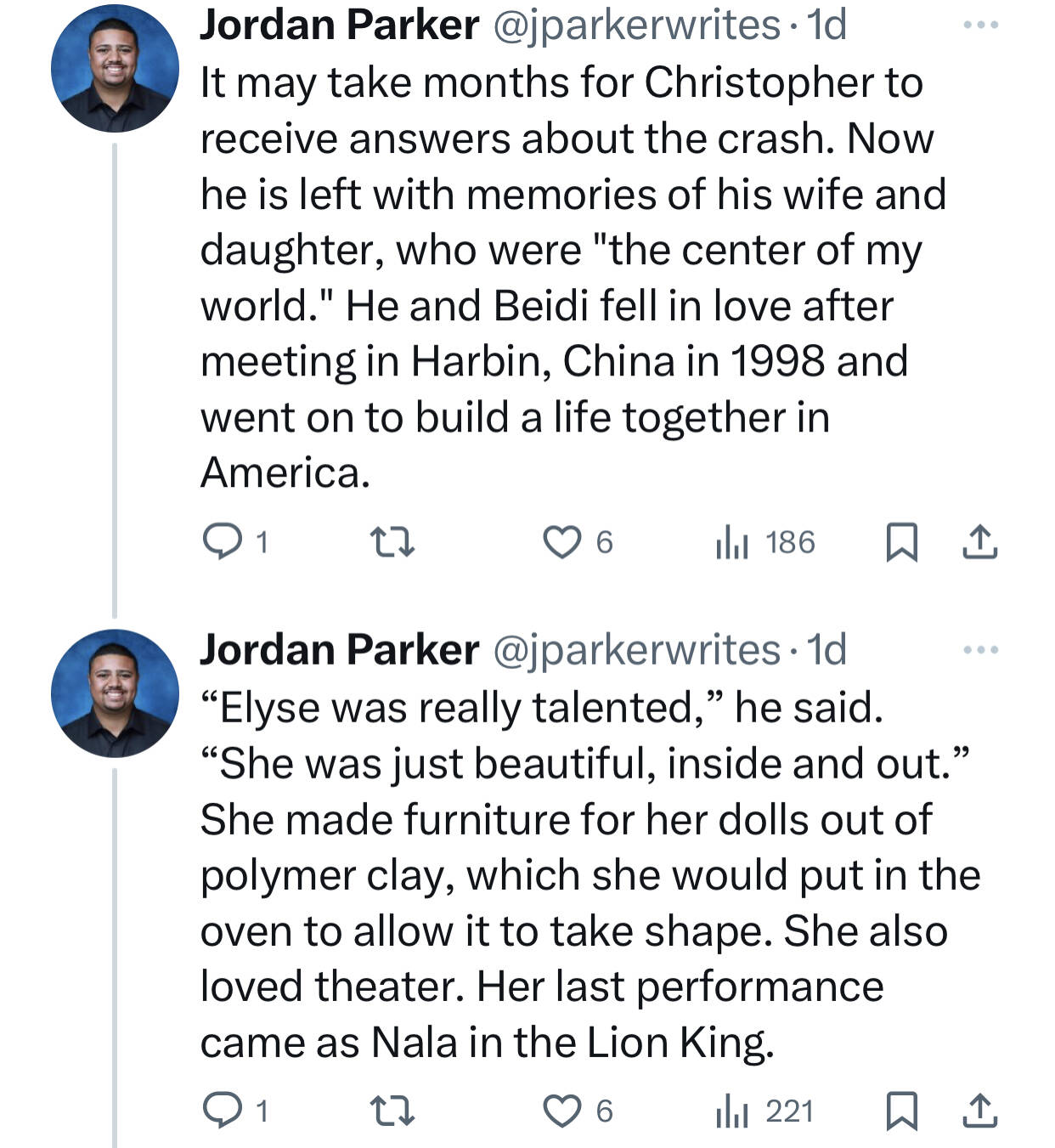The width and height of the screenshot is (1055, 1148).
Task: Open Jordan Parker's avatar on the second tweet
Action: 115,693
